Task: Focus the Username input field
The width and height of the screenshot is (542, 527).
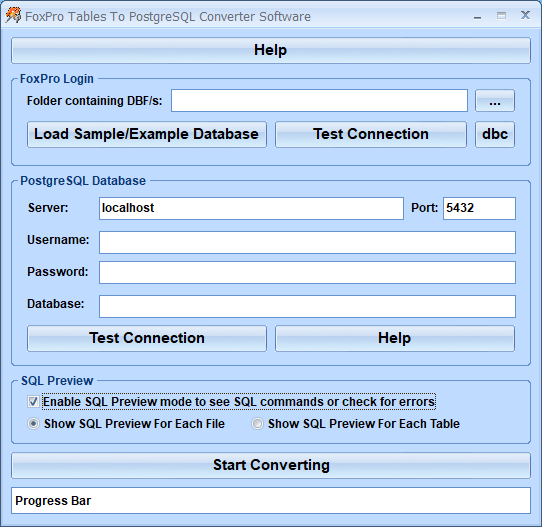Action: click(307, 242)
